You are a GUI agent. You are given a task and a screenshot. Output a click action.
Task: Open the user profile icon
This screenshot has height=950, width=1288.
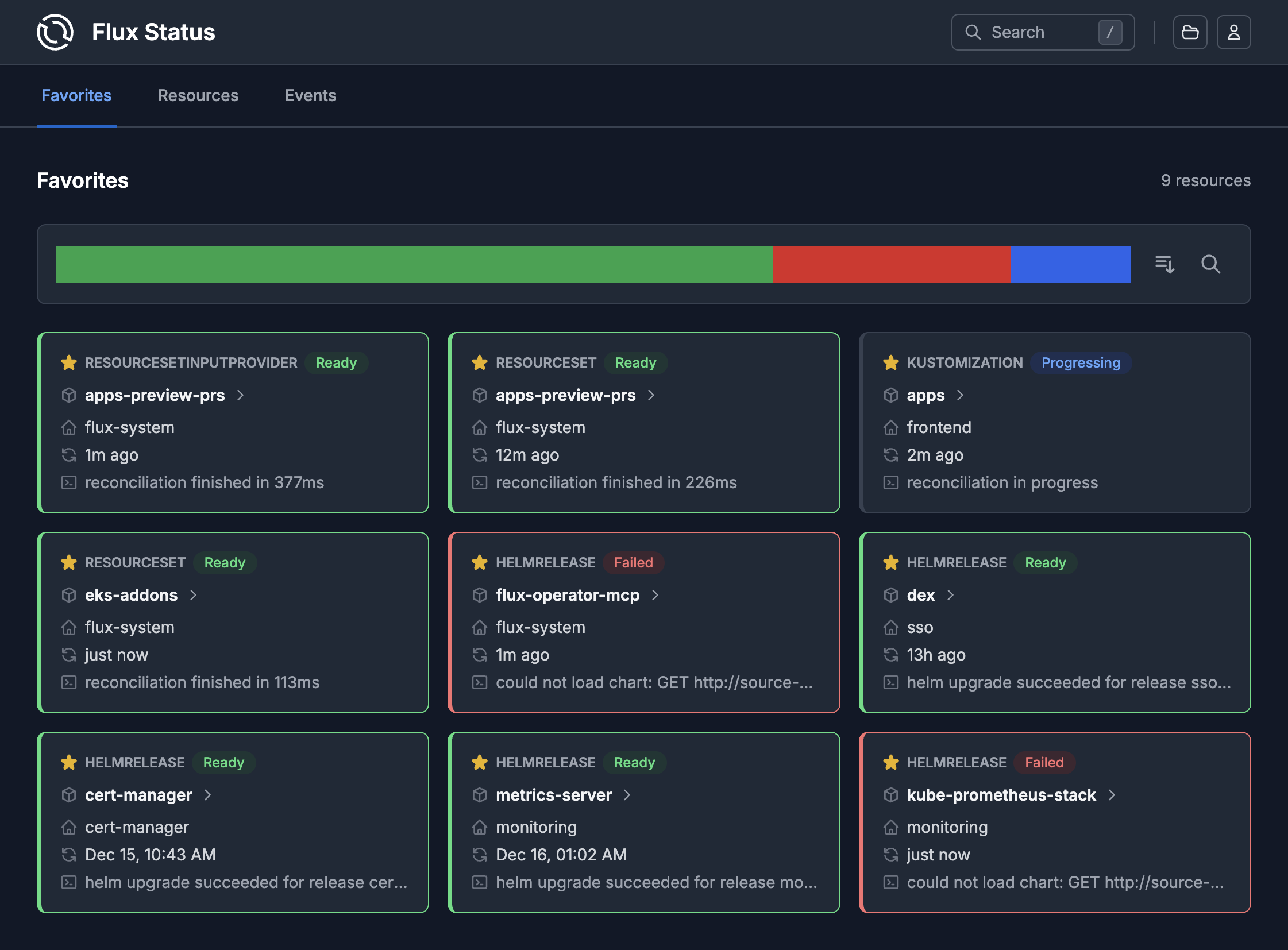[x=1233, y=32]
